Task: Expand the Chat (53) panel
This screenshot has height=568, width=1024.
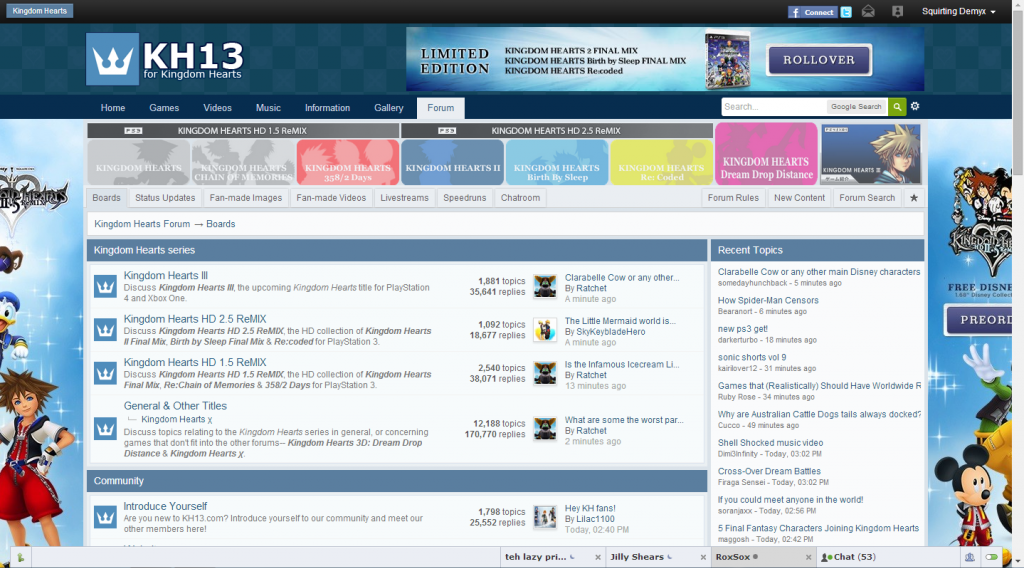Action: pos(848,557)
